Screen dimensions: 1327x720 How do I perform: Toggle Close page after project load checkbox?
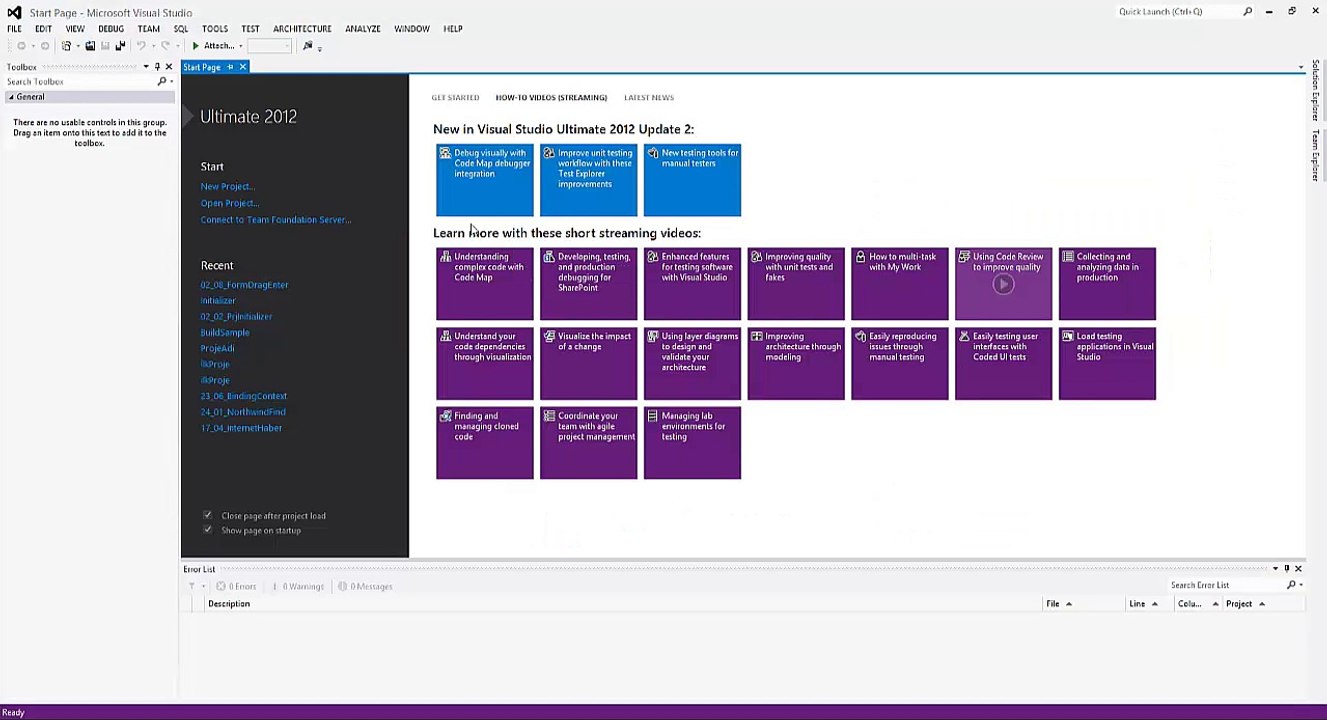click(x=207, y=516)
